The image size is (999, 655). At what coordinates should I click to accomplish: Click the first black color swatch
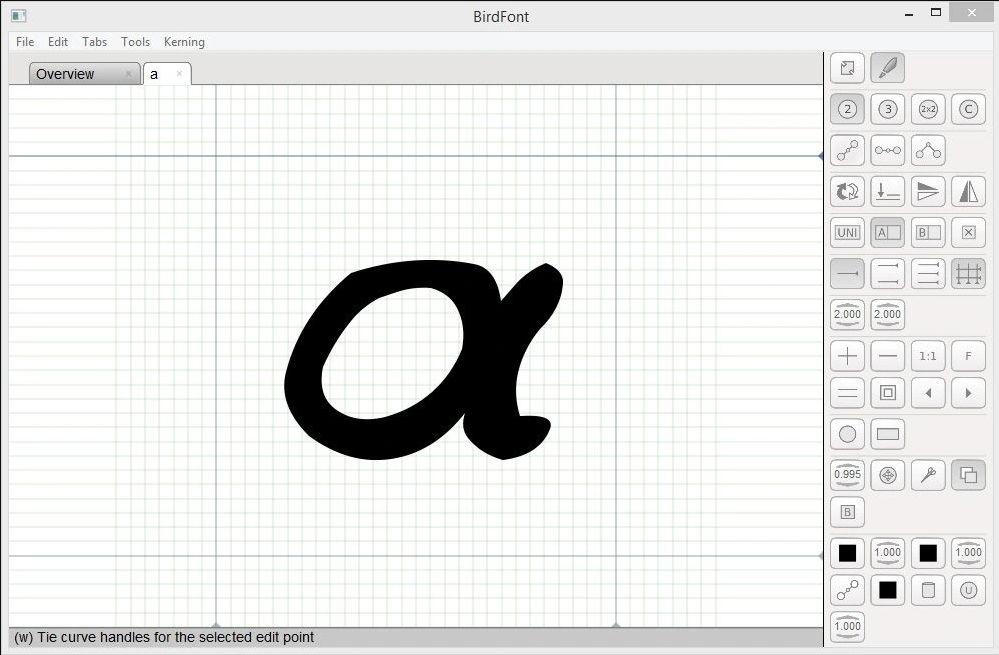coord(847,553)
